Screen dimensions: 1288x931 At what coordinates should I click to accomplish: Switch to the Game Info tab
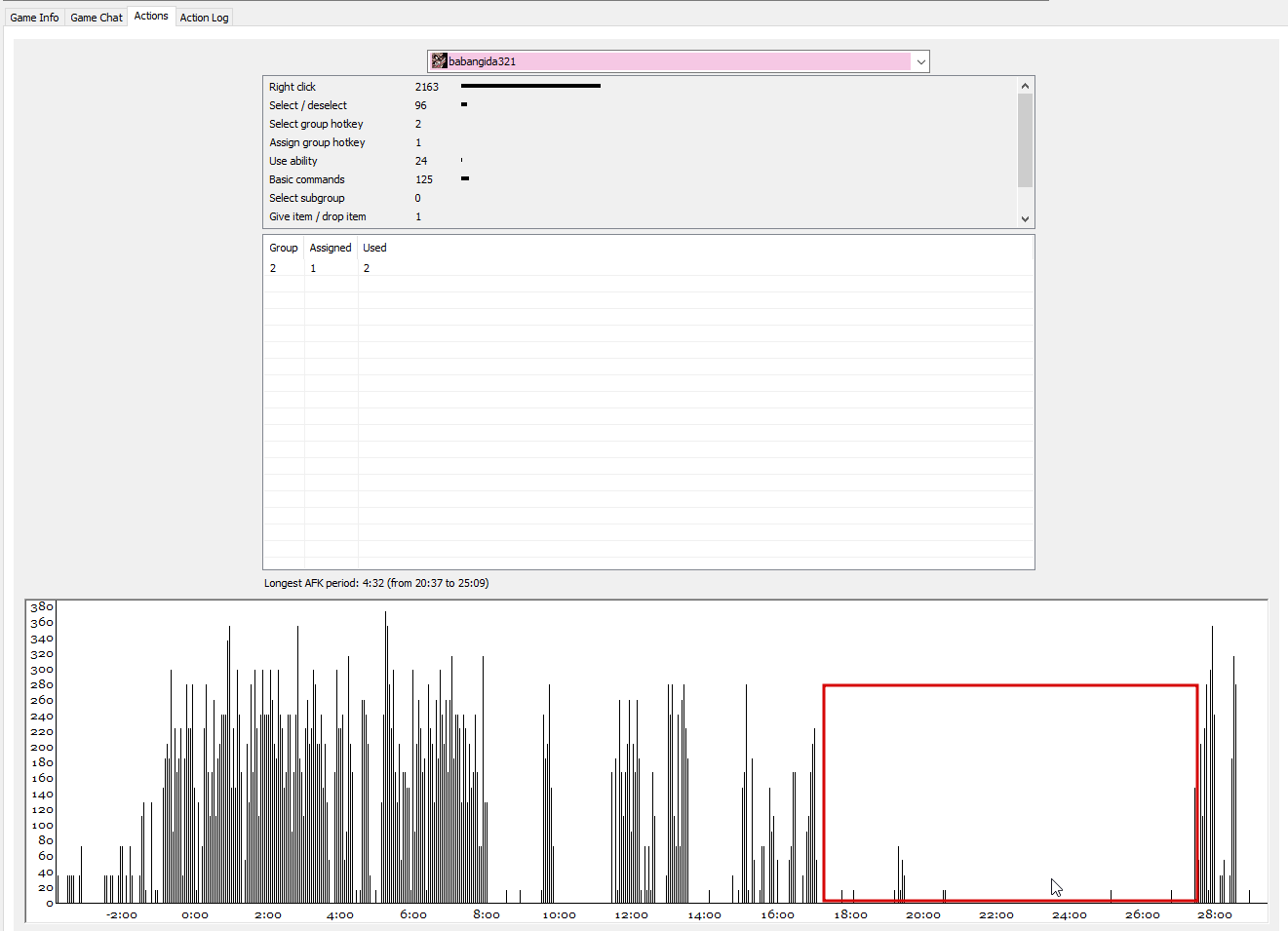[x=34, y=18]
